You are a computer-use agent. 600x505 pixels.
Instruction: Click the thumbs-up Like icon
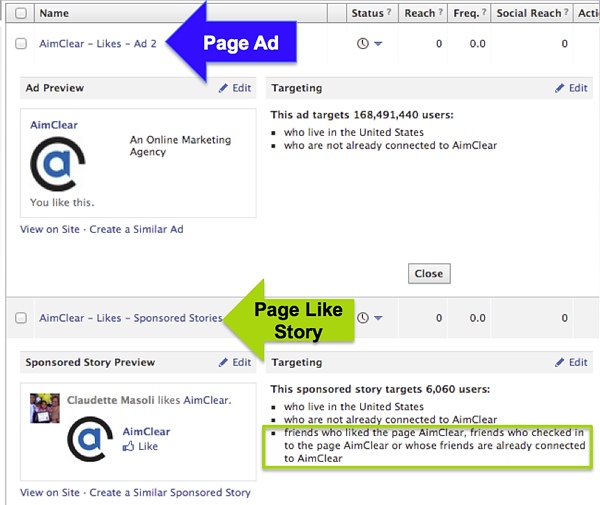click(x=128, y=446)
